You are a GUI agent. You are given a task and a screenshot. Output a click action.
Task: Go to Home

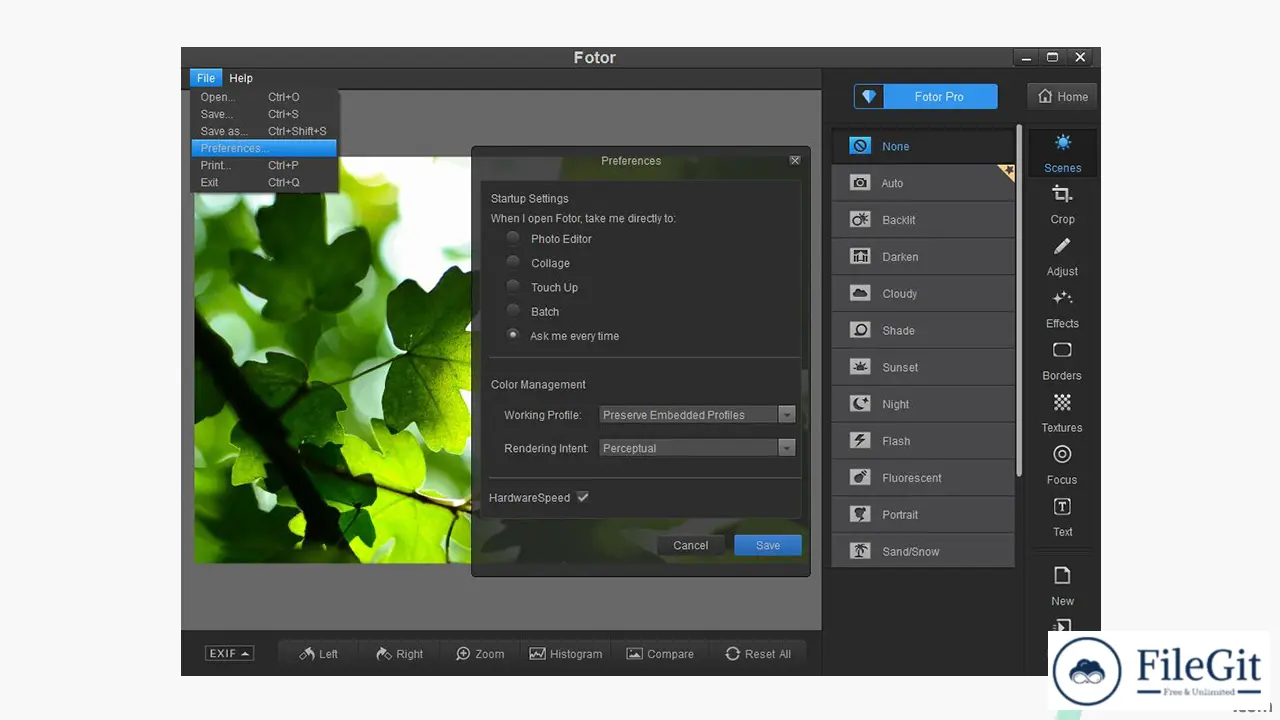(1062, 96)
